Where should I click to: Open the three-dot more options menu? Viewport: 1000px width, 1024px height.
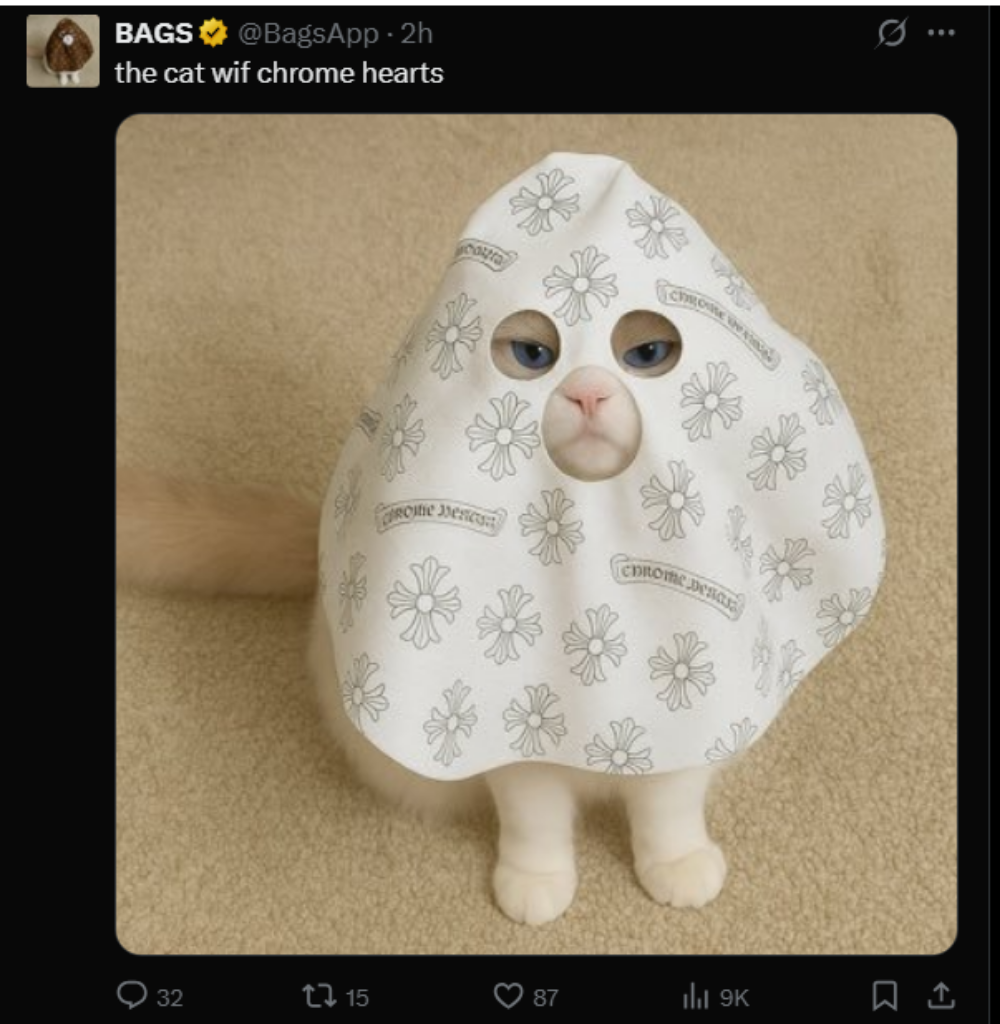941,33
